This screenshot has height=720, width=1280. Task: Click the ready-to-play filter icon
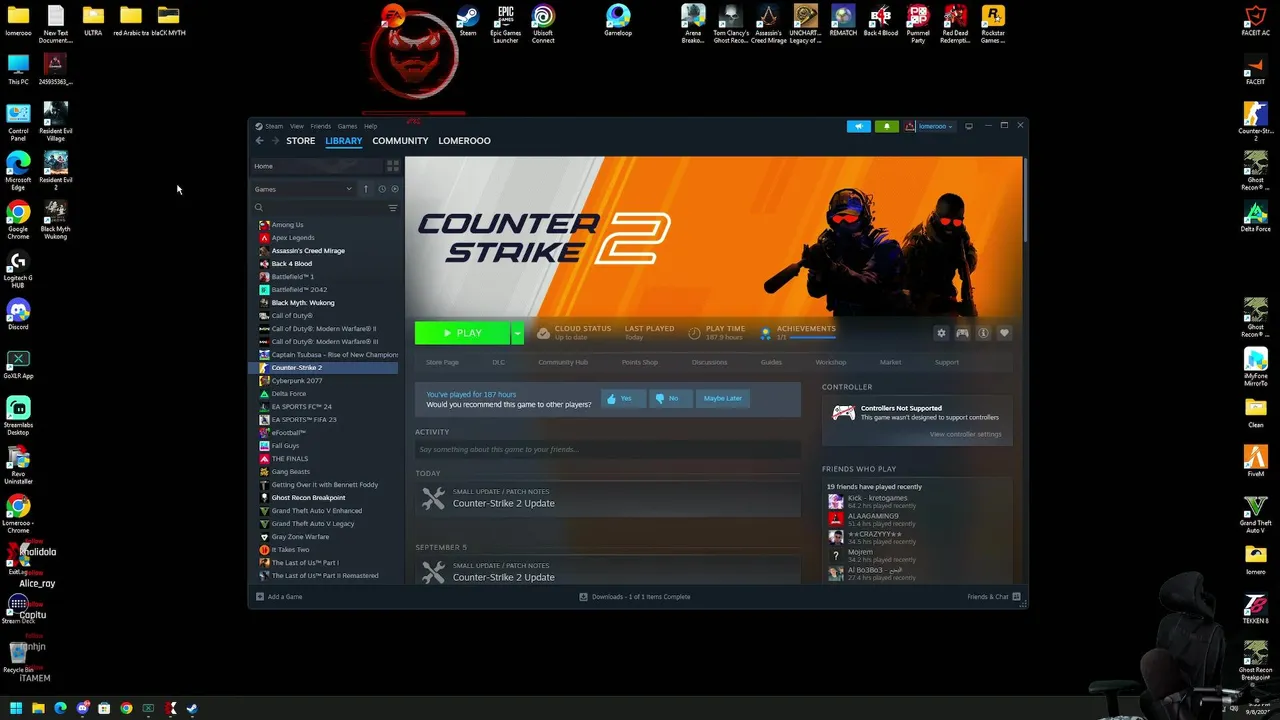[x=394, y=189]
